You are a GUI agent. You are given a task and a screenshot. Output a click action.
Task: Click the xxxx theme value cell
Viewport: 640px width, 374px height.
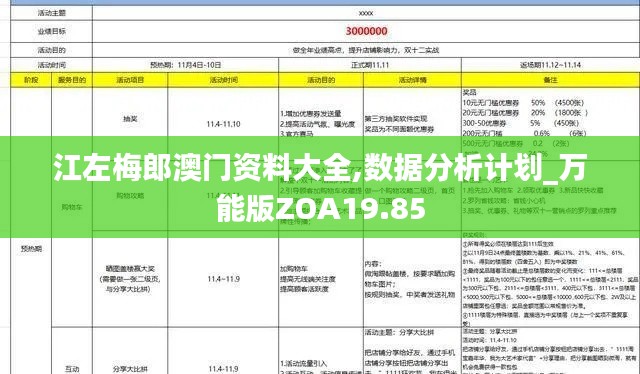tap(366, 13)
